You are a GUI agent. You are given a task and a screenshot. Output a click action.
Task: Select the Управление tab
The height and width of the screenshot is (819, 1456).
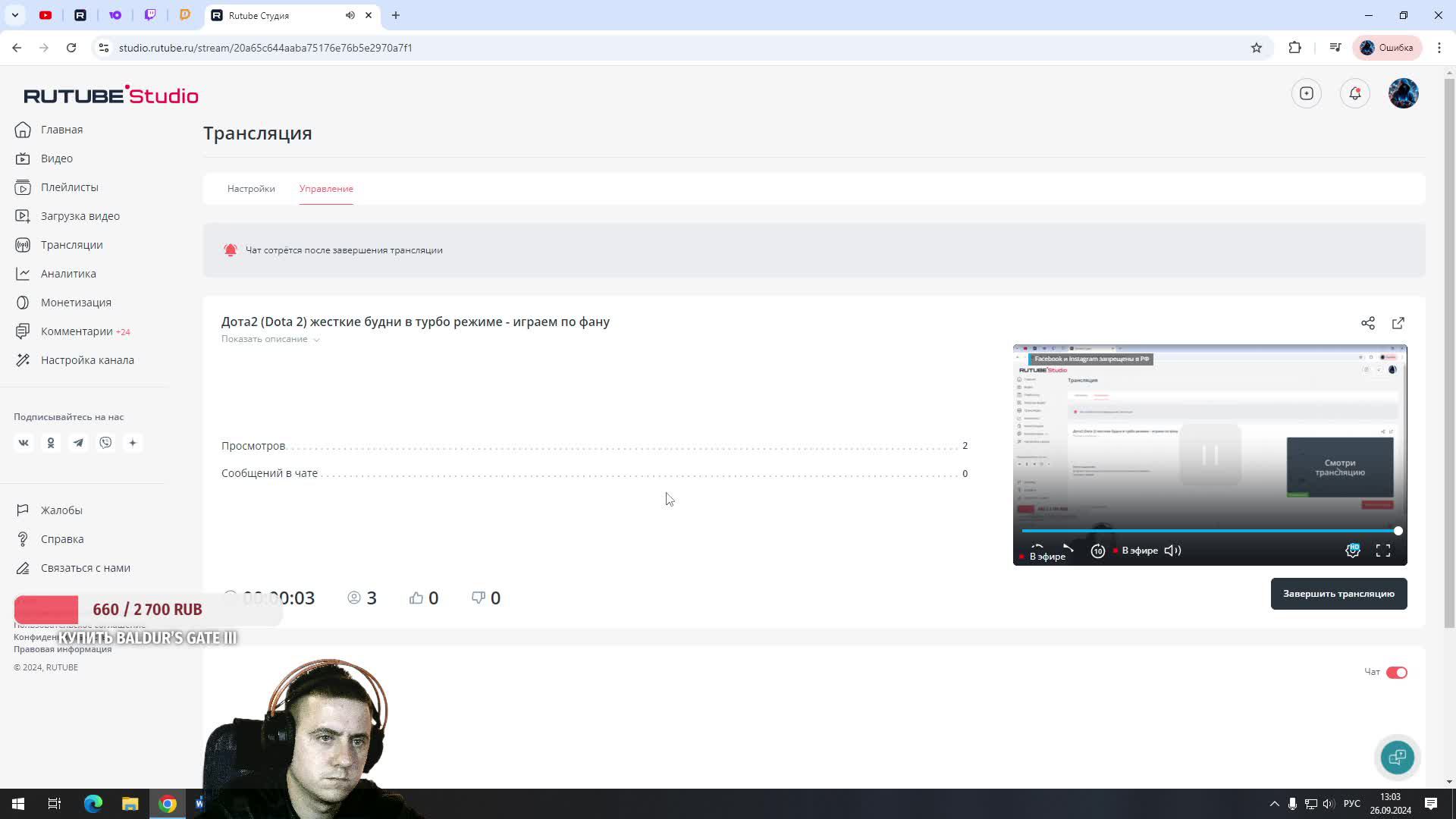click(326, 189)
